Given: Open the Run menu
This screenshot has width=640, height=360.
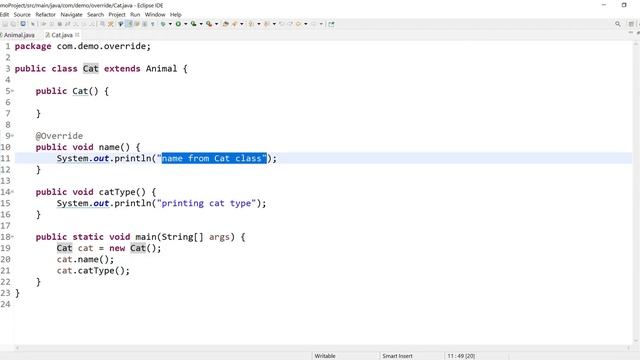Looking at the screenshot, I should tap(135, 14).
